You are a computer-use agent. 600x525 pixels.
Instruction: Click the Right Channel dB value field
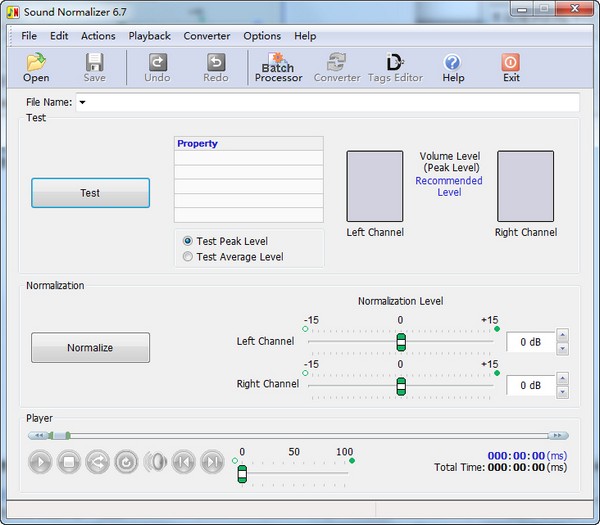530,385
